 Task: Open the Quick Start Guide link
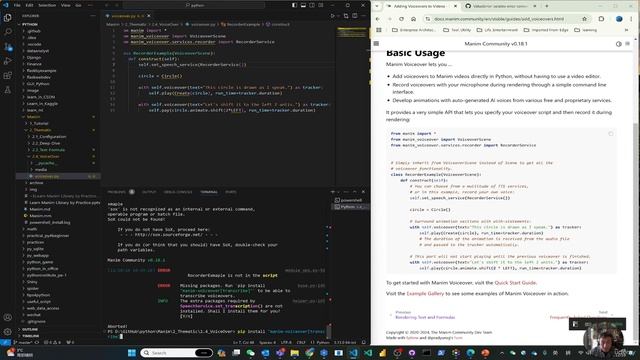[x=516, y=282]
